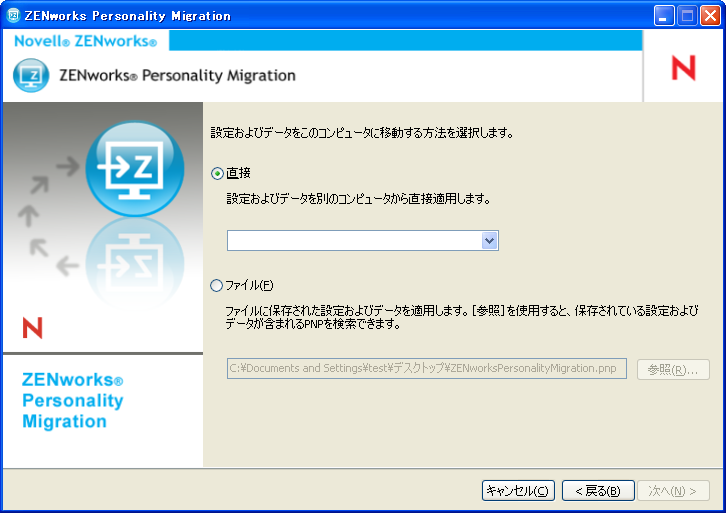726x513 pixels.
Task: Click the small red N logo in sidebar
Action: [x=32, y=328]
